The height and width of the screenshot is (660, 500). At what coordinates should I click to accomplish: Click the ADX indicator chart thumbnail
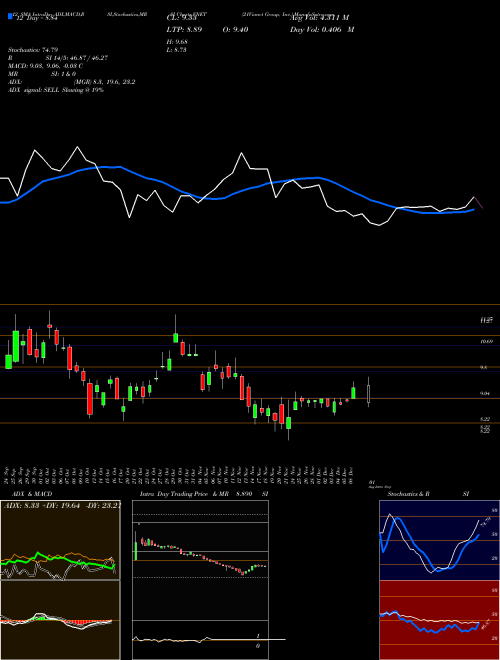click(60, 540)
